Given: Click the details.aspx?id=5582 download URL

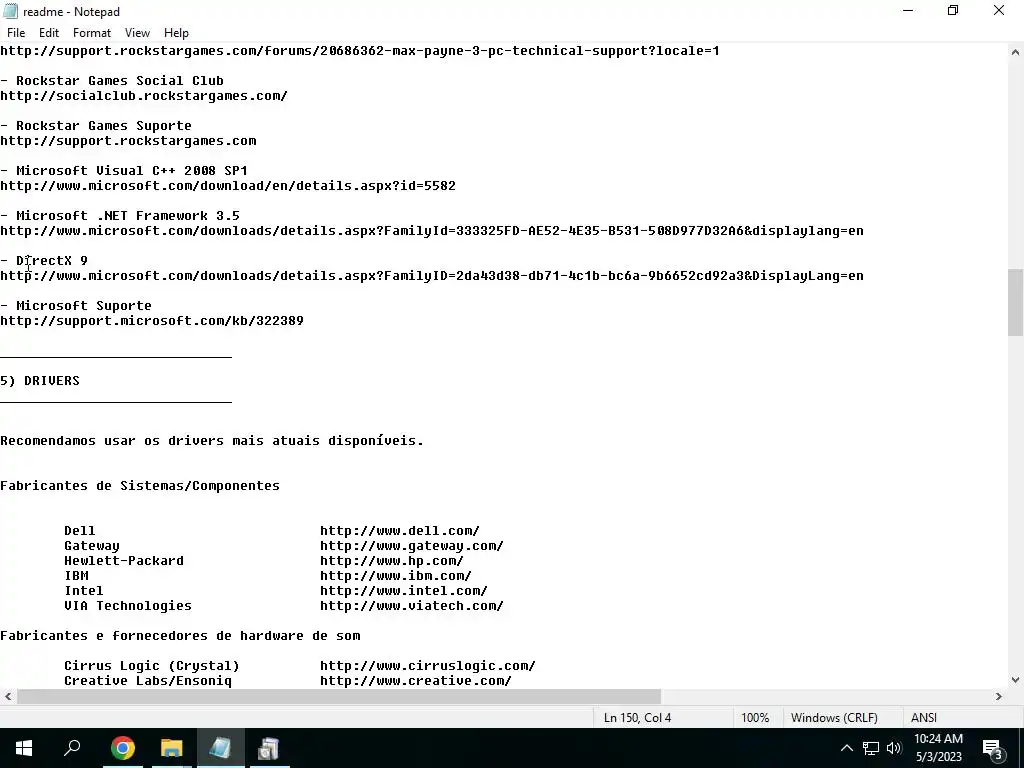Looking at the screenshot, I should click(228, 186).
